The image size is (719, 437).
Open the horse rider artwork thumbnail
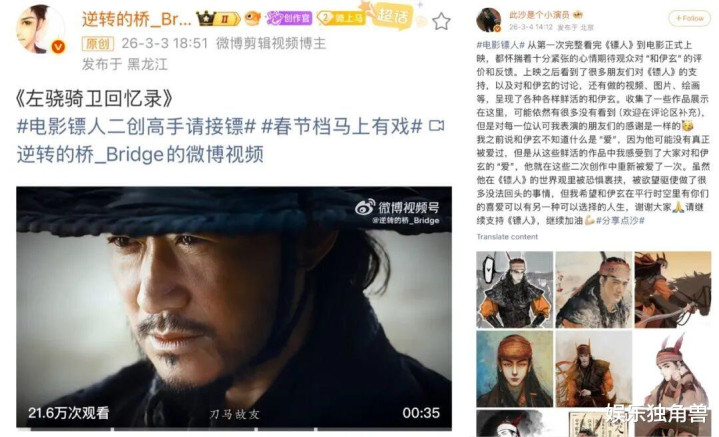coord(673,289)
